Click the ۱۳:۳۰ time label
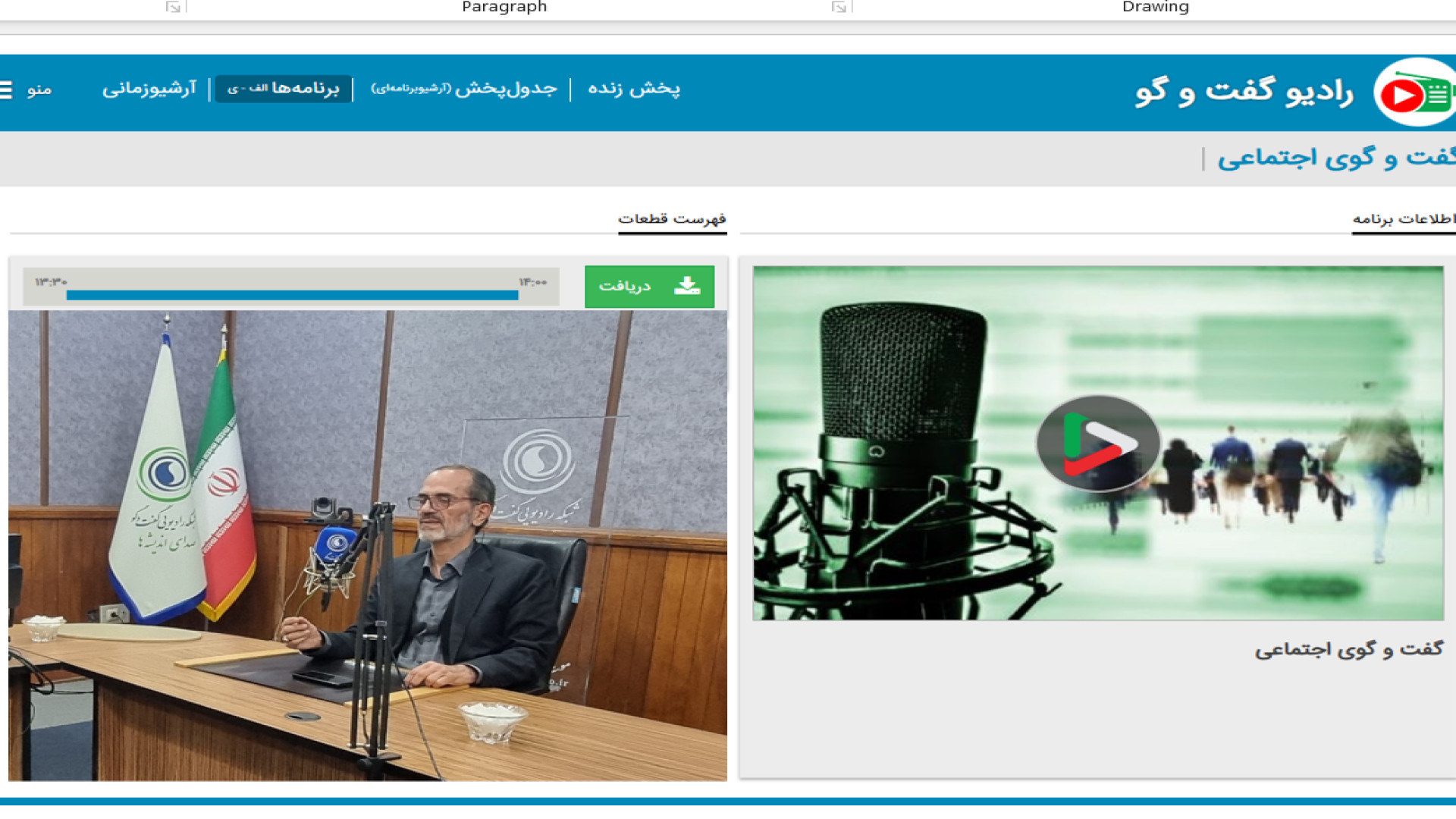 click(x=51, y=282)
